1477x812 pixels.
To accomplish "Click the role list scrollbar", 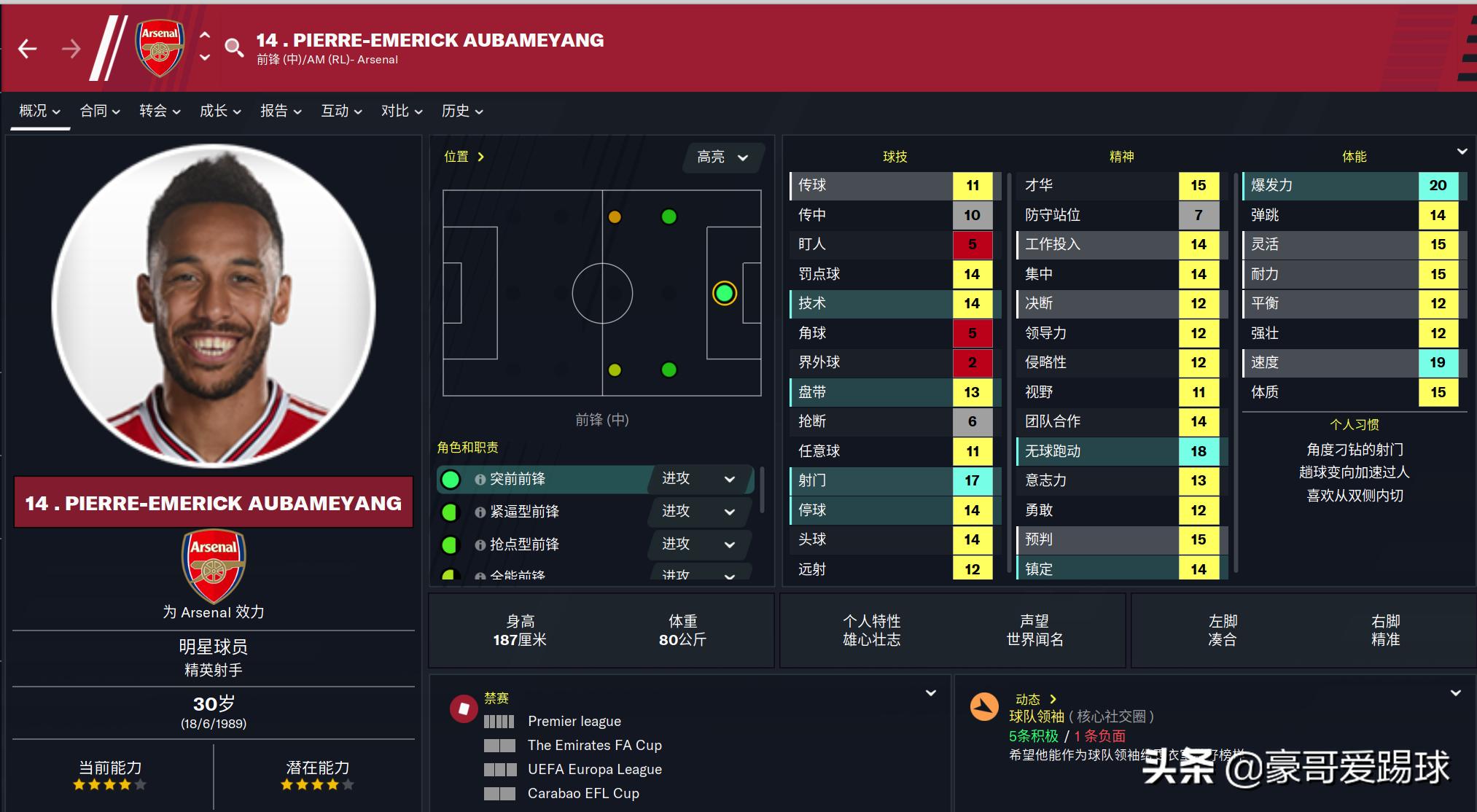I will point(762,489).
